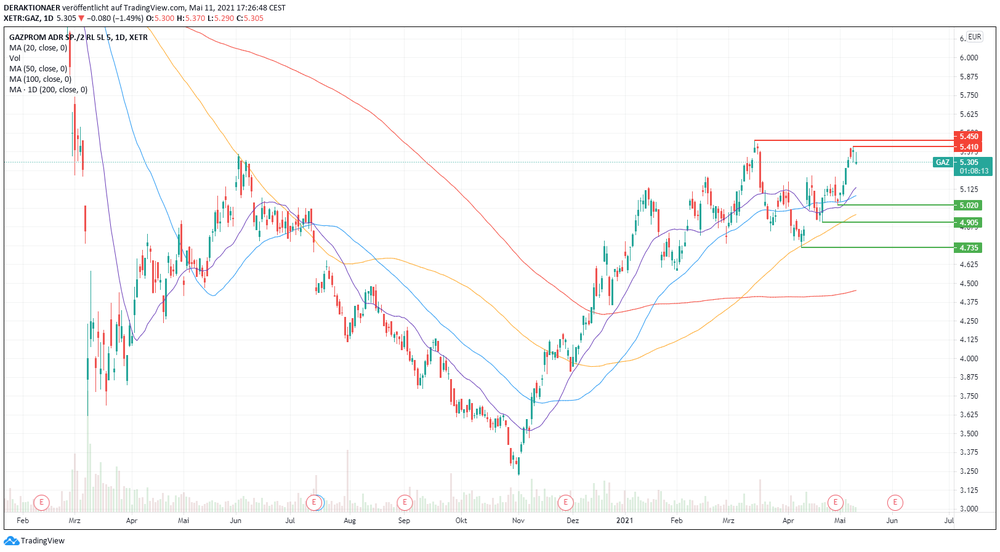Click the GAZ 5.305 current price label
1000x552 pixels.
(x=962, y=163)
